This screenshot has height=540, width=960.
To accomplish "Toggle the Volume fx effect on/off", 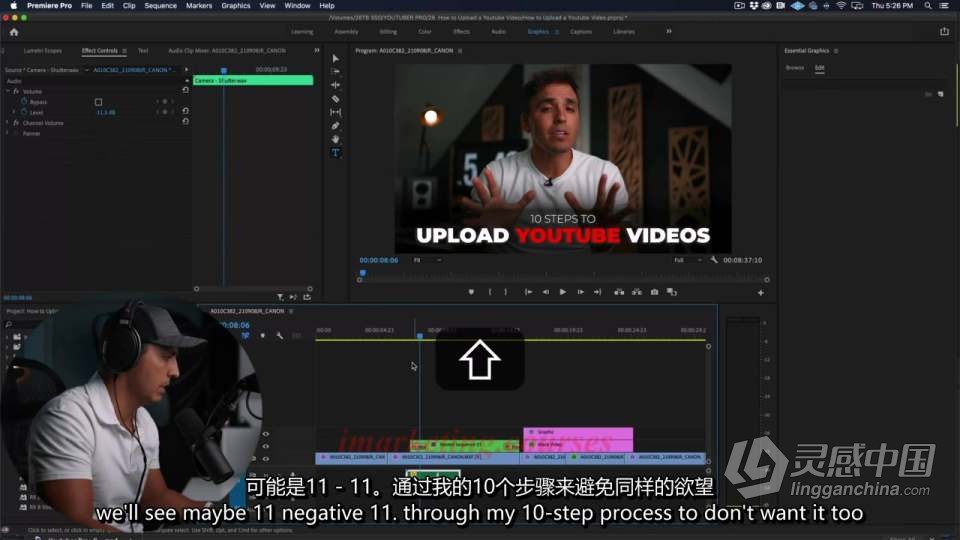I will (x=17, y=91).
